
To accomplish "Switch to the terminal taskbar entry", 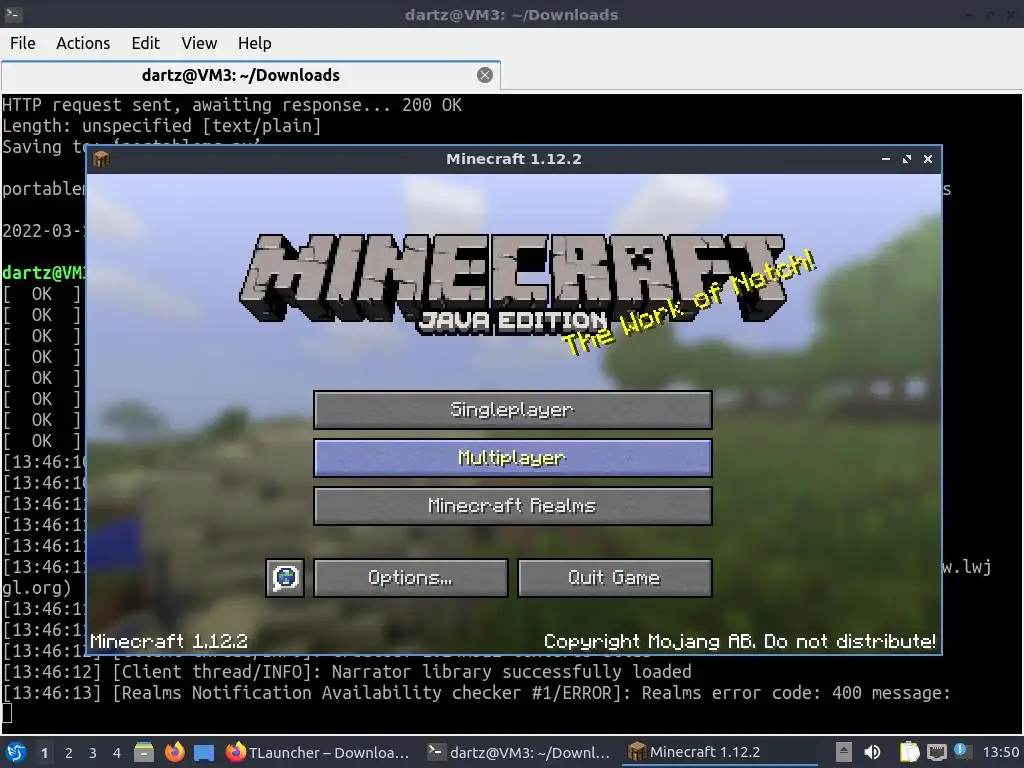I will click(519, 752).
